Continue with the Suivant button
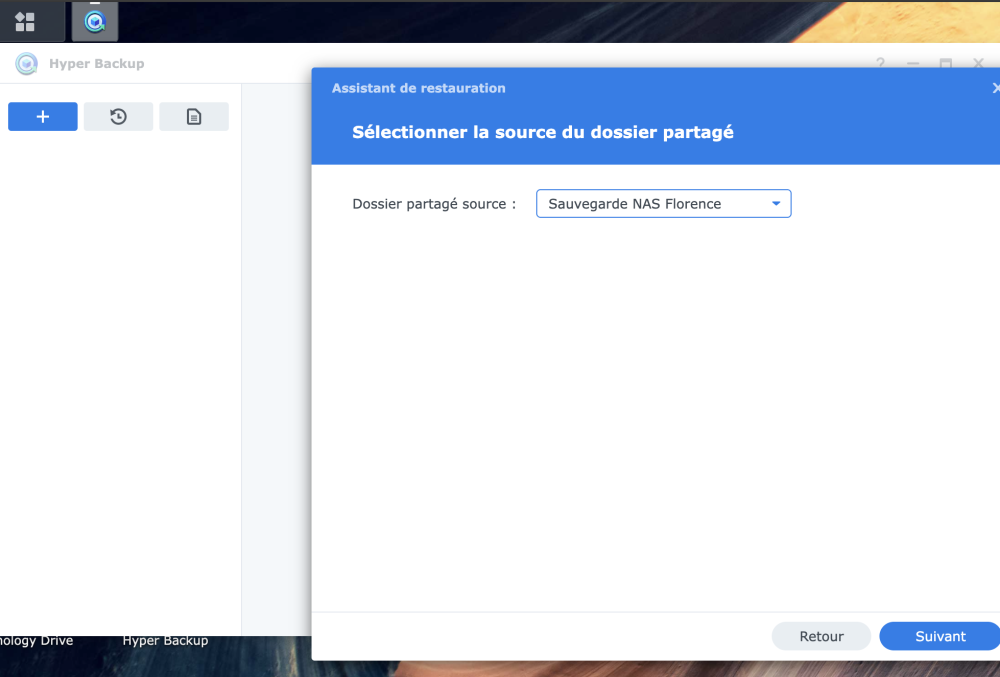The height and width of the screenshot is (677, 1000). pos(940,636)
